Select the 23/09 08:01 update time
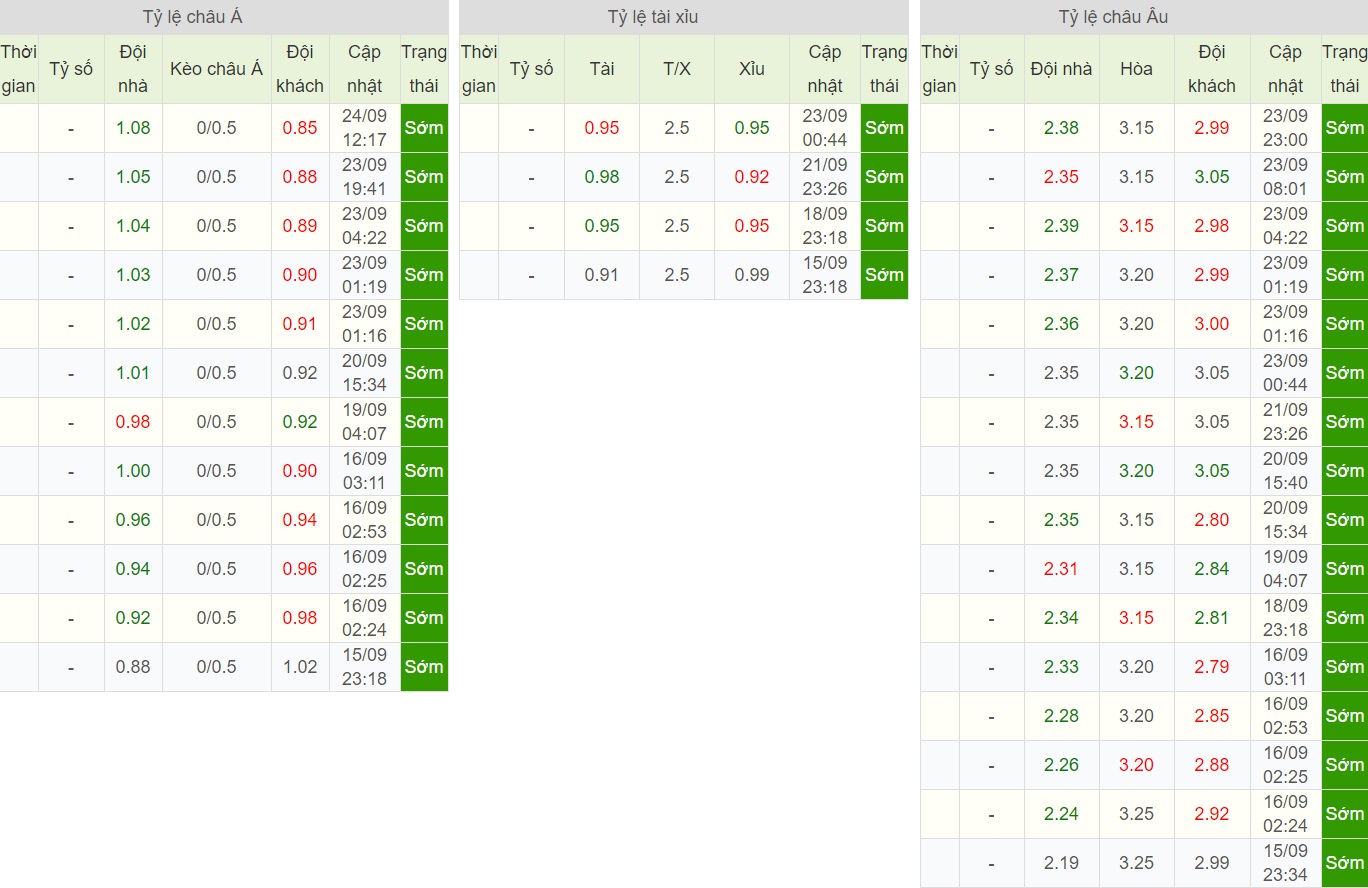This screenshot has height=888, width=1368. pyautogui.click(x=1285, y=177)
